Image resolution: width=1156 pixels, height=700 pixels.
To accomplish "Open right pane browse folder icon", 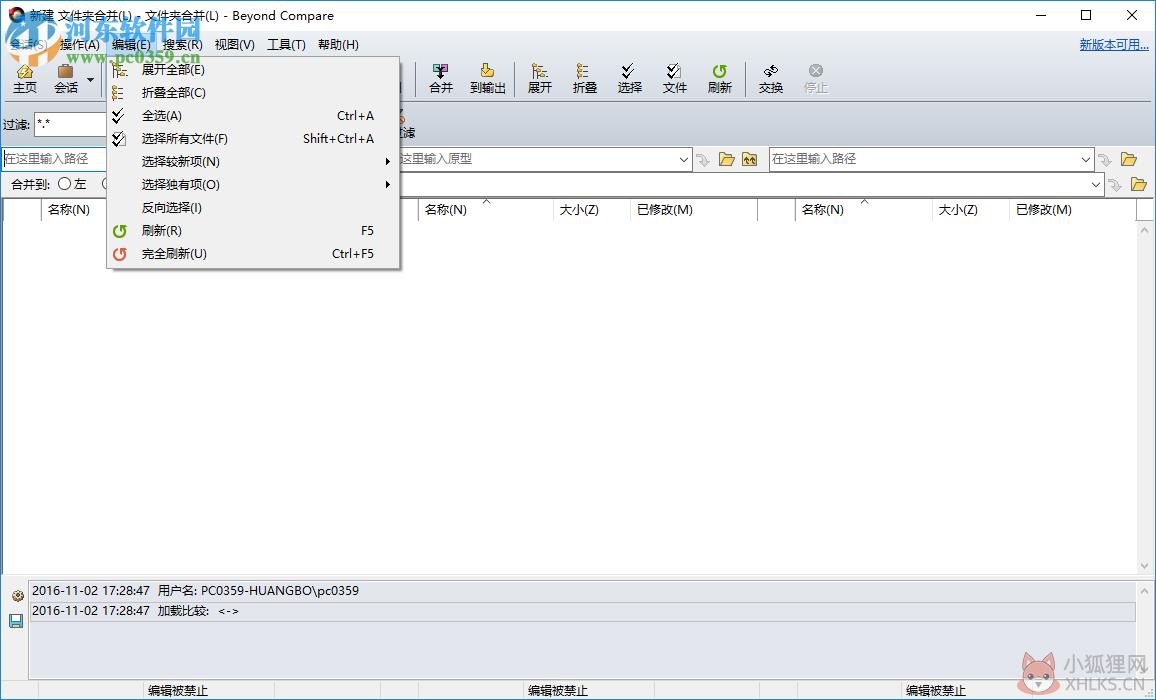I will coord(1129,159).
